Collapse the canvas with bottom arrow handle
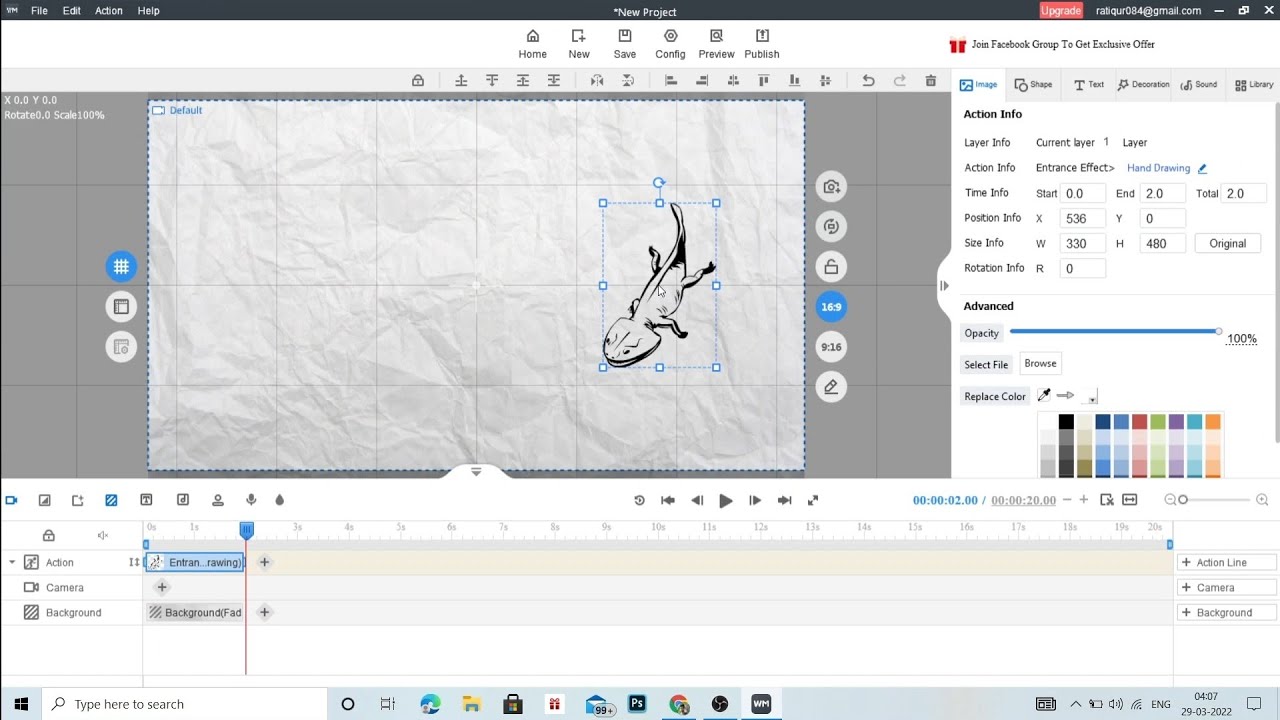The width and height of the screenshot is (1280, 720). tap(476, 471)
